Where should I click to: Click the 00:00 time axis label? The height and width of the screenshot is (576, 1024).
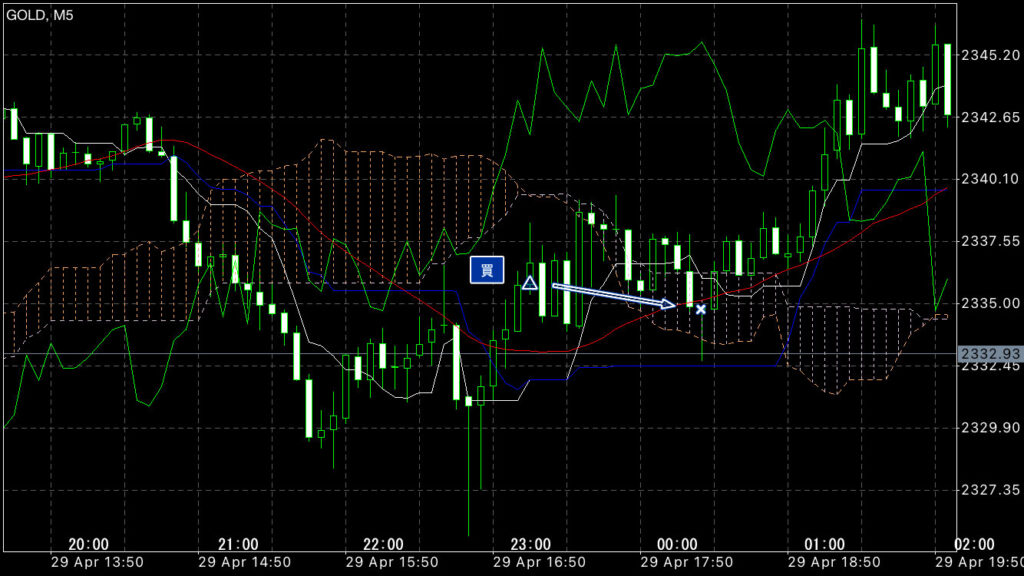678,544
